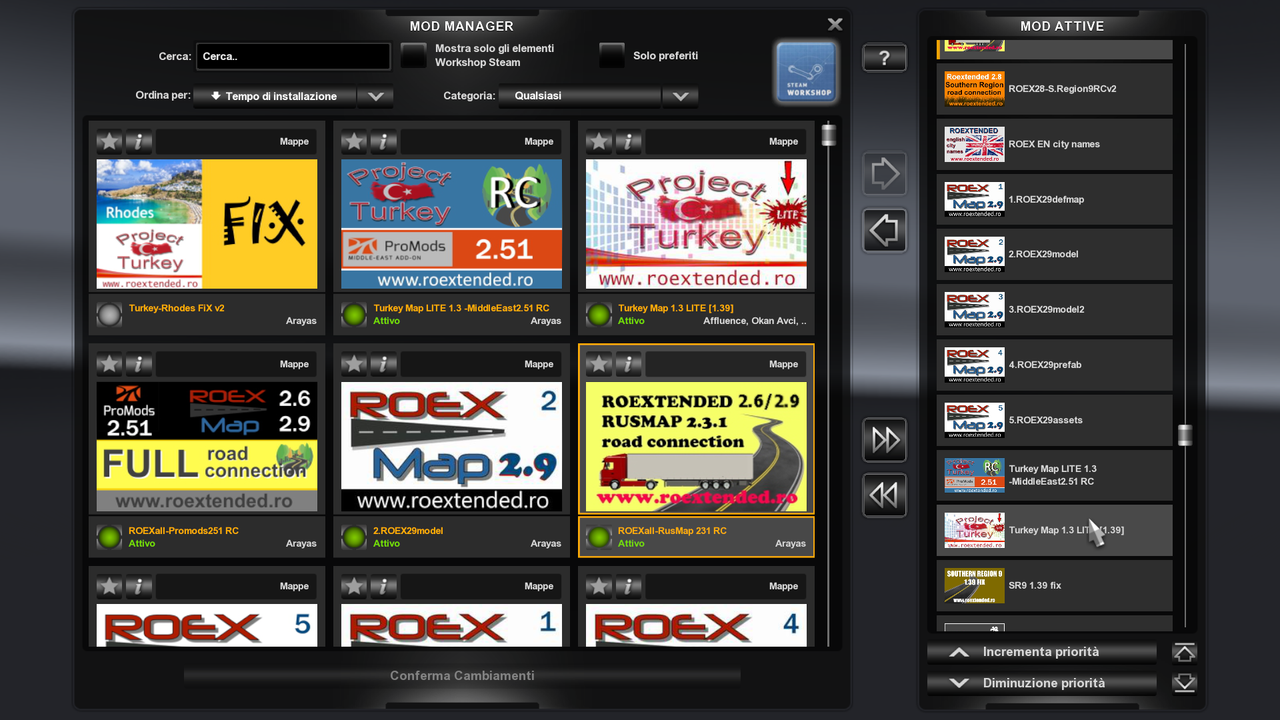Click Diminuzione priorità button

click(1041, 684)
